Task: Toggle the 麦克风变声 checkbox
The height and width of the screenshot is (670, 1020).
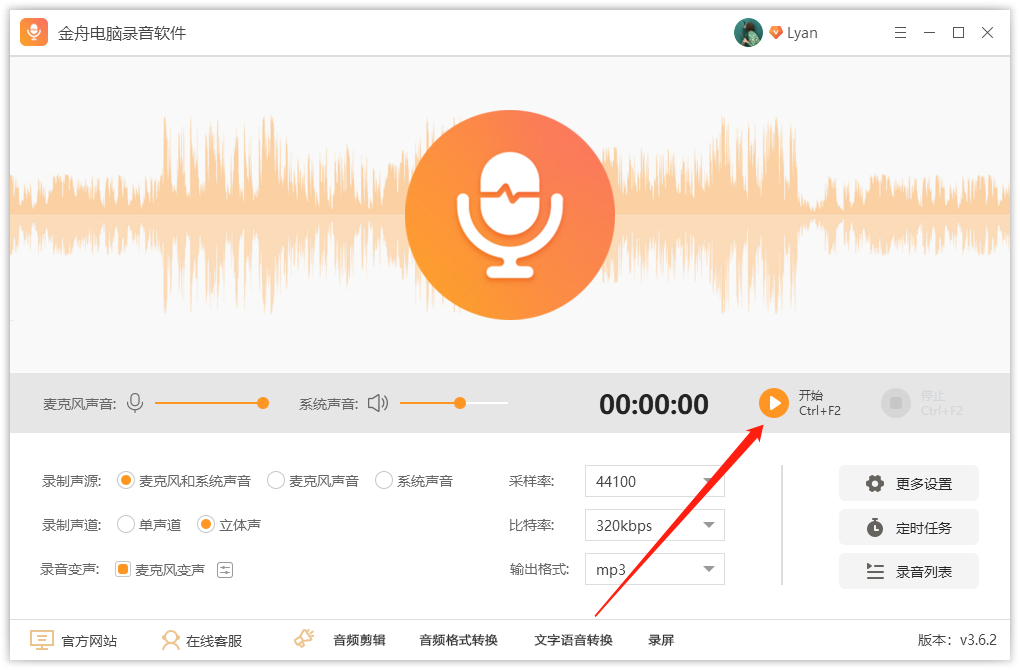Action: click(x=122, y=570)
